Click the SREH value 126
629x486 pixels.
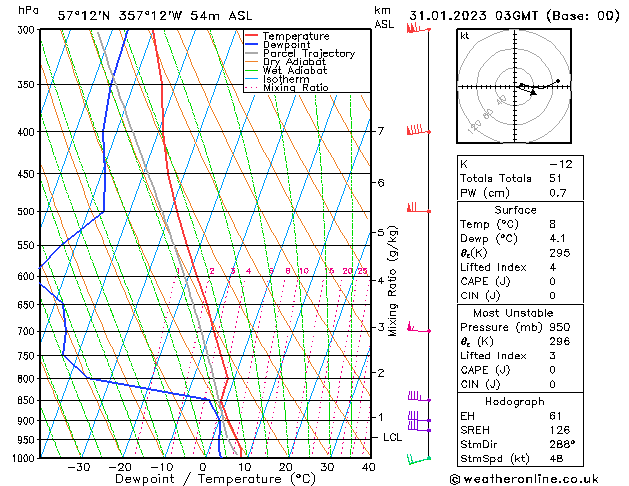click(560, 430)
